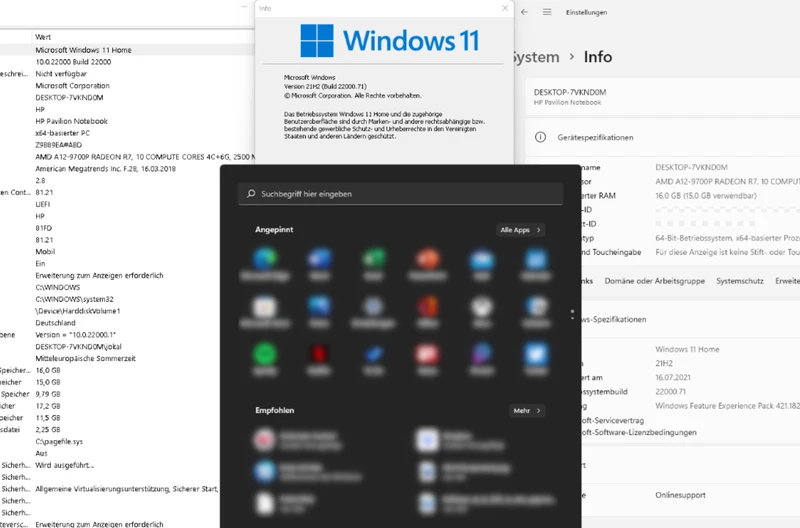Image resolution: width=800 pixels, height=528 pixels.
Task: Click the Gerätespezifikationen info icon
Action: (x=540, y=137)
